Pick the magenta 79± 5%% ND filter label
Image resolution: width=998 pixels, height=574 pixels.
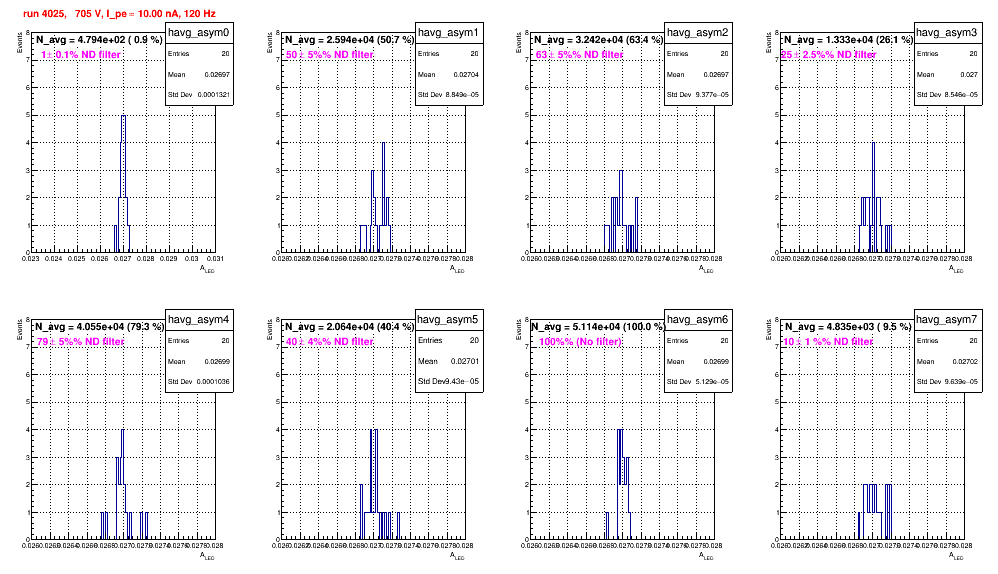pyautogui.click(x=80, y=342)
